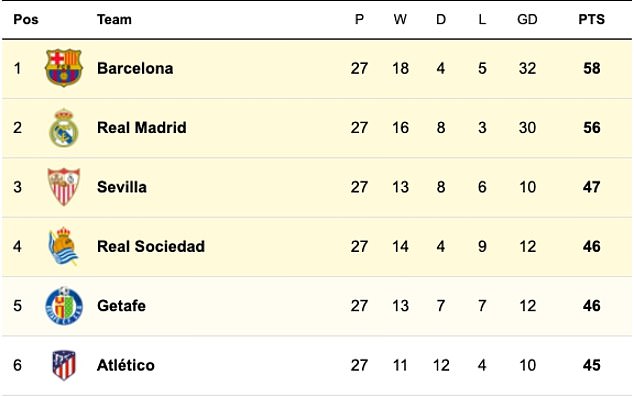Click the L losses column header
This screenshot has width=634, height=397.
(482, 19)
